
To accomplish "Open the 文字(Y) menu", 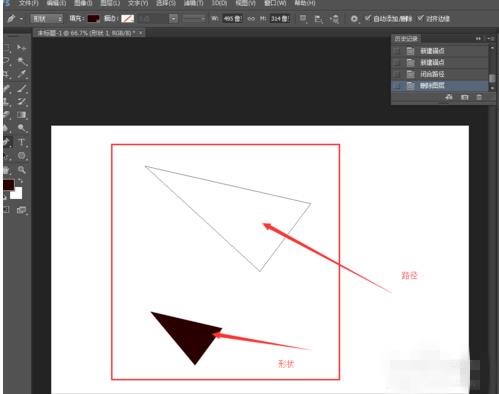I will (x=138, y=3).
